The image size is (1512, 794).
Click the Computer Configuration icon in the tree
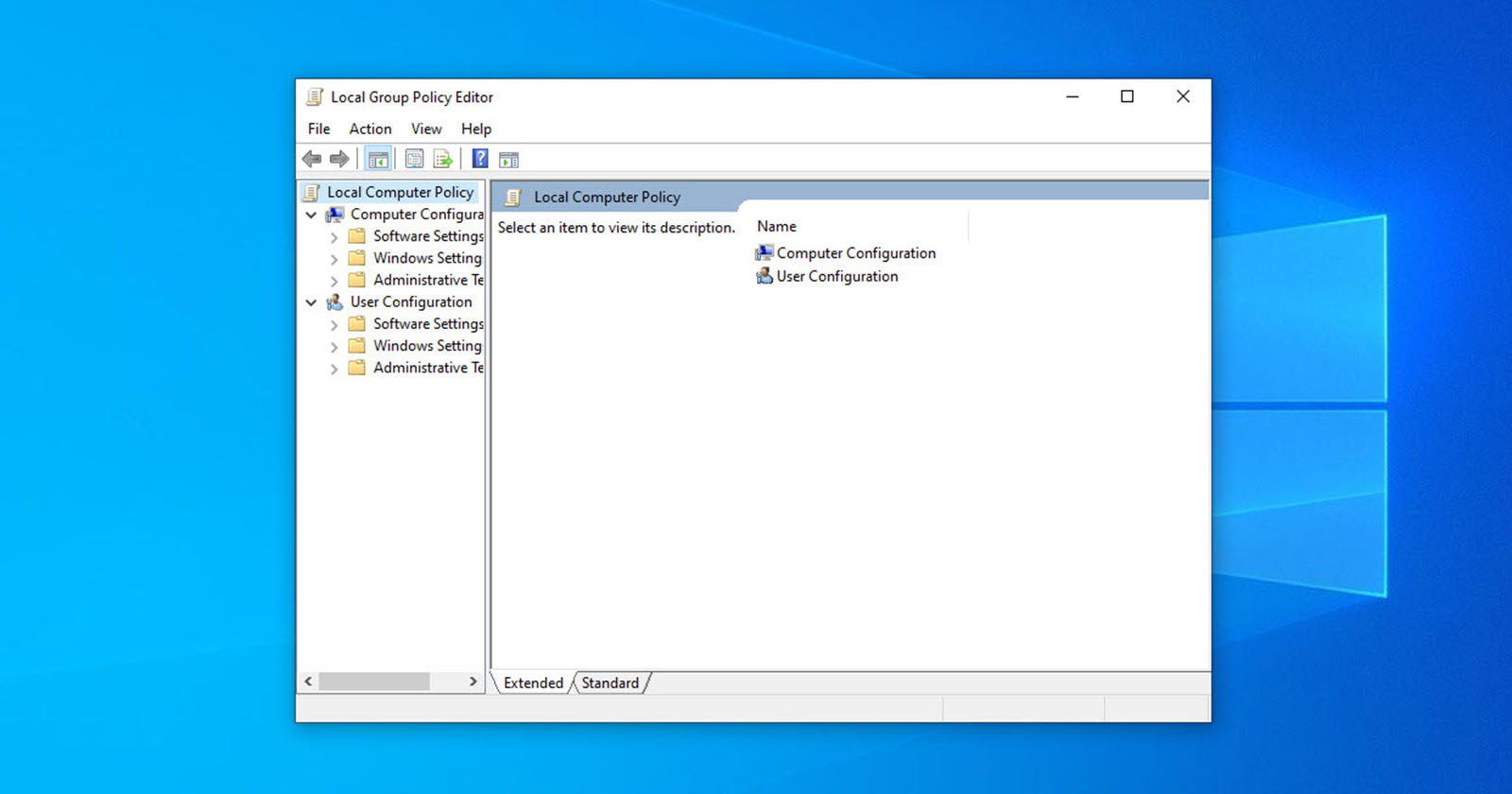pyautogui.click(x=335, y=215)
